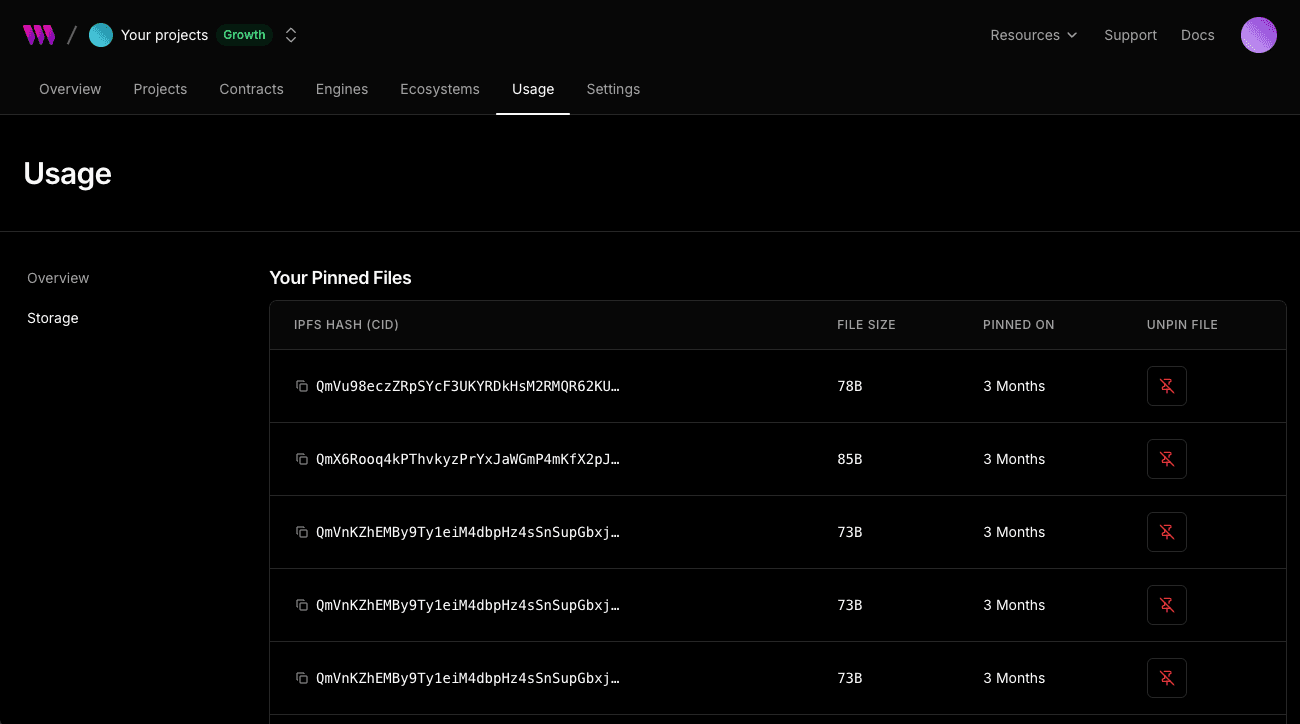Click the Support link
1300x724 pixels.
pyautogui.click(x=1130, y=35)
